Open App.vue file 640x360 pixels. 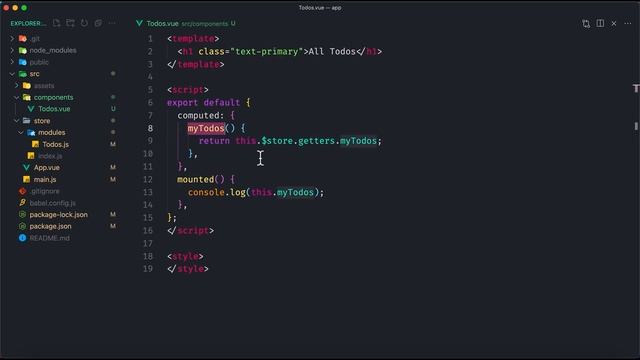47,168
